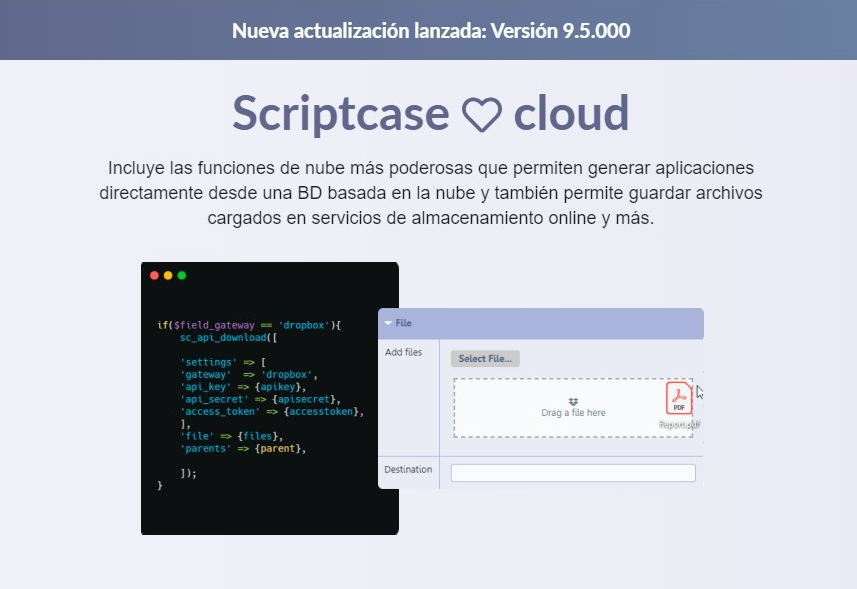Viewport: 857px width, 589px height.
Task: Click the upload arrows inside the drop zone
Action: pos(573,399)
